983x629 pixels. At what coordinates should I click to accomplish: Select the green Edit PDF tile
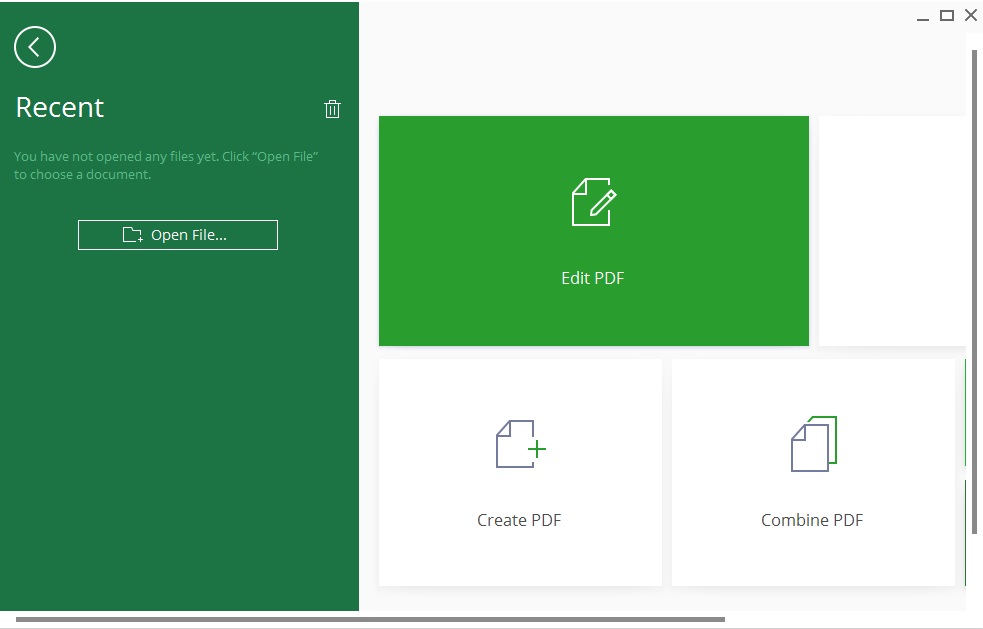[593, 230]
